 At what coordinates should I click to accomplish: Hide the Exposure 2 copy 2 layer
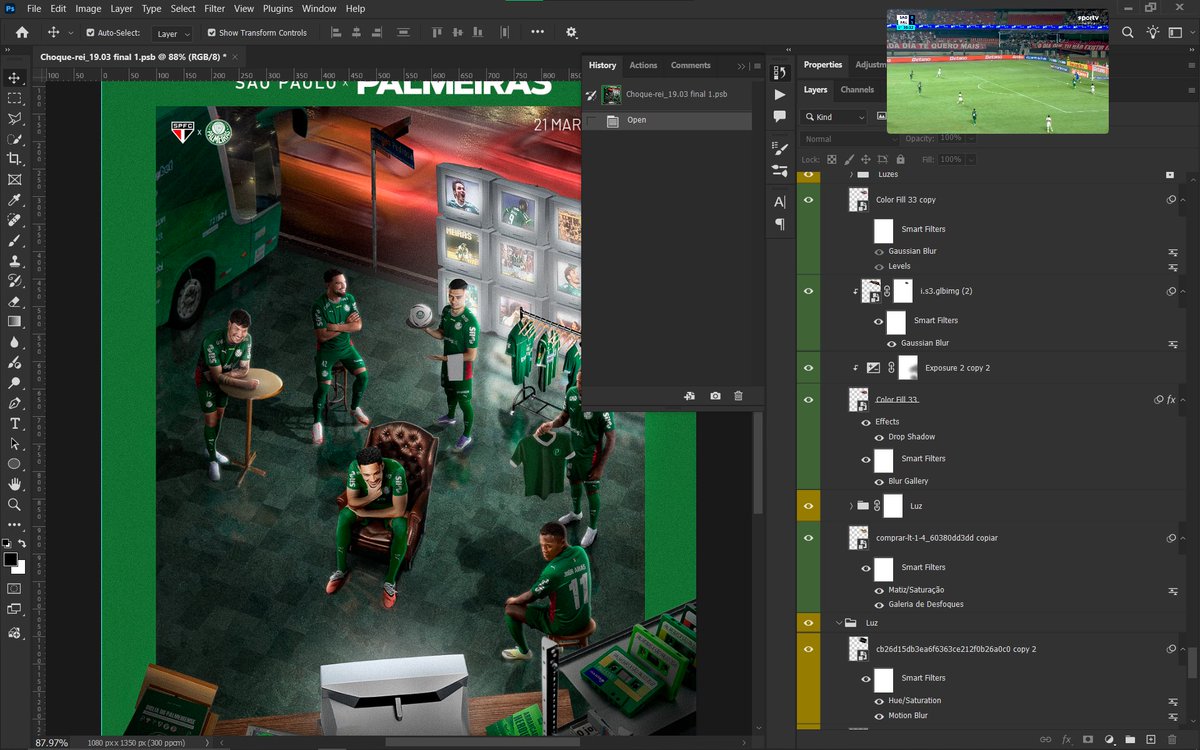click(x=808, y=368)
